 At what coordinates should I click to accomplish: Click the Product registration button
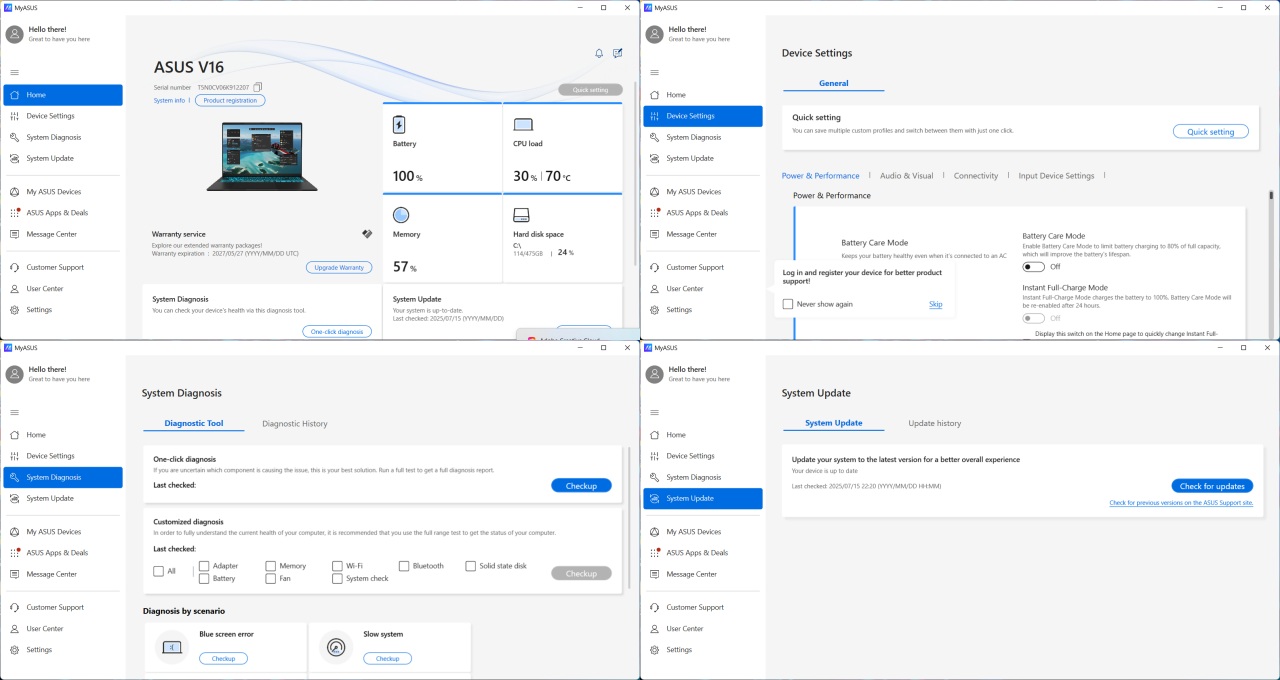[x=230, y=101]
